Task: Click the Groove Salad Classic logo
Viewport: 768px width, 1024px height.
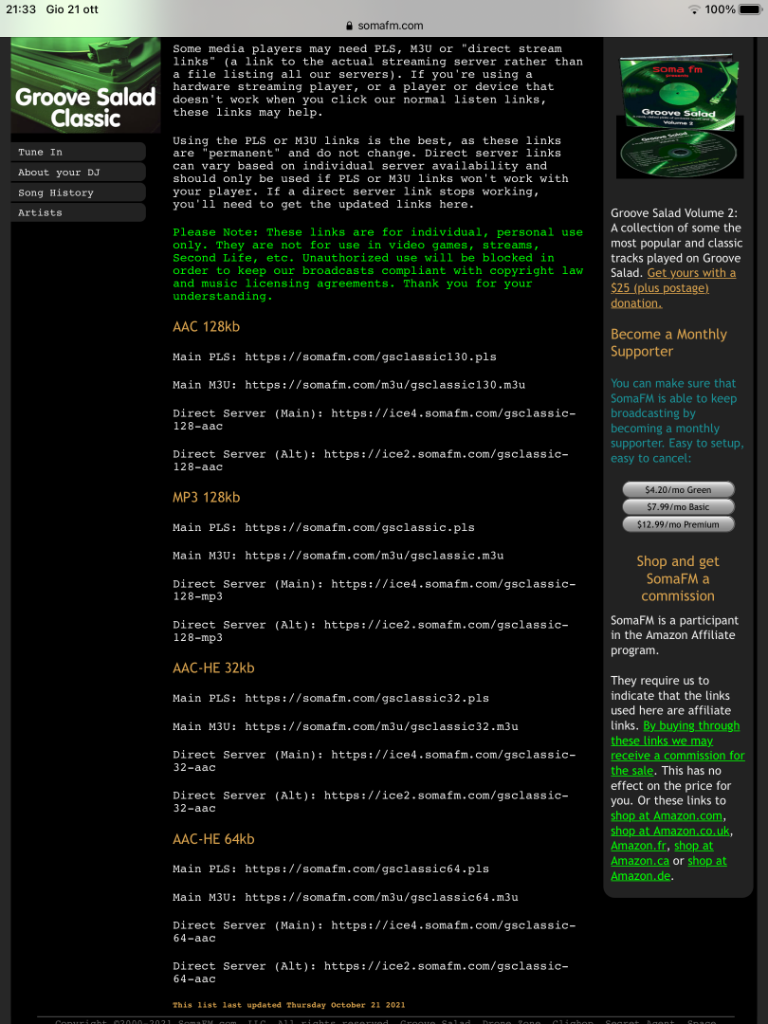Action: (x=86, y=85)
